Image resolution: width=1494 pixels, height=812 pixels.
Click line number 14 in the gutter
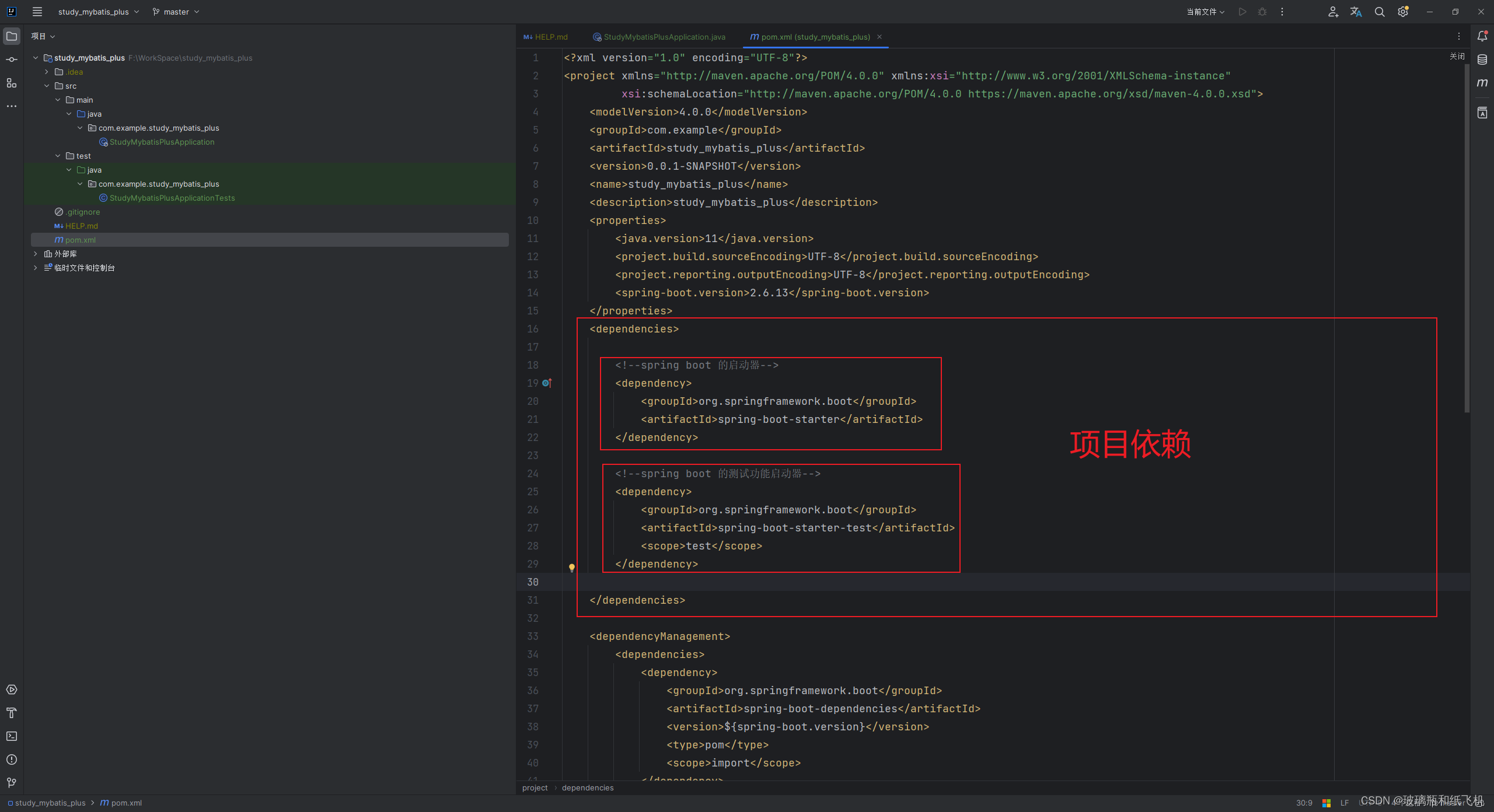[532, 293]
